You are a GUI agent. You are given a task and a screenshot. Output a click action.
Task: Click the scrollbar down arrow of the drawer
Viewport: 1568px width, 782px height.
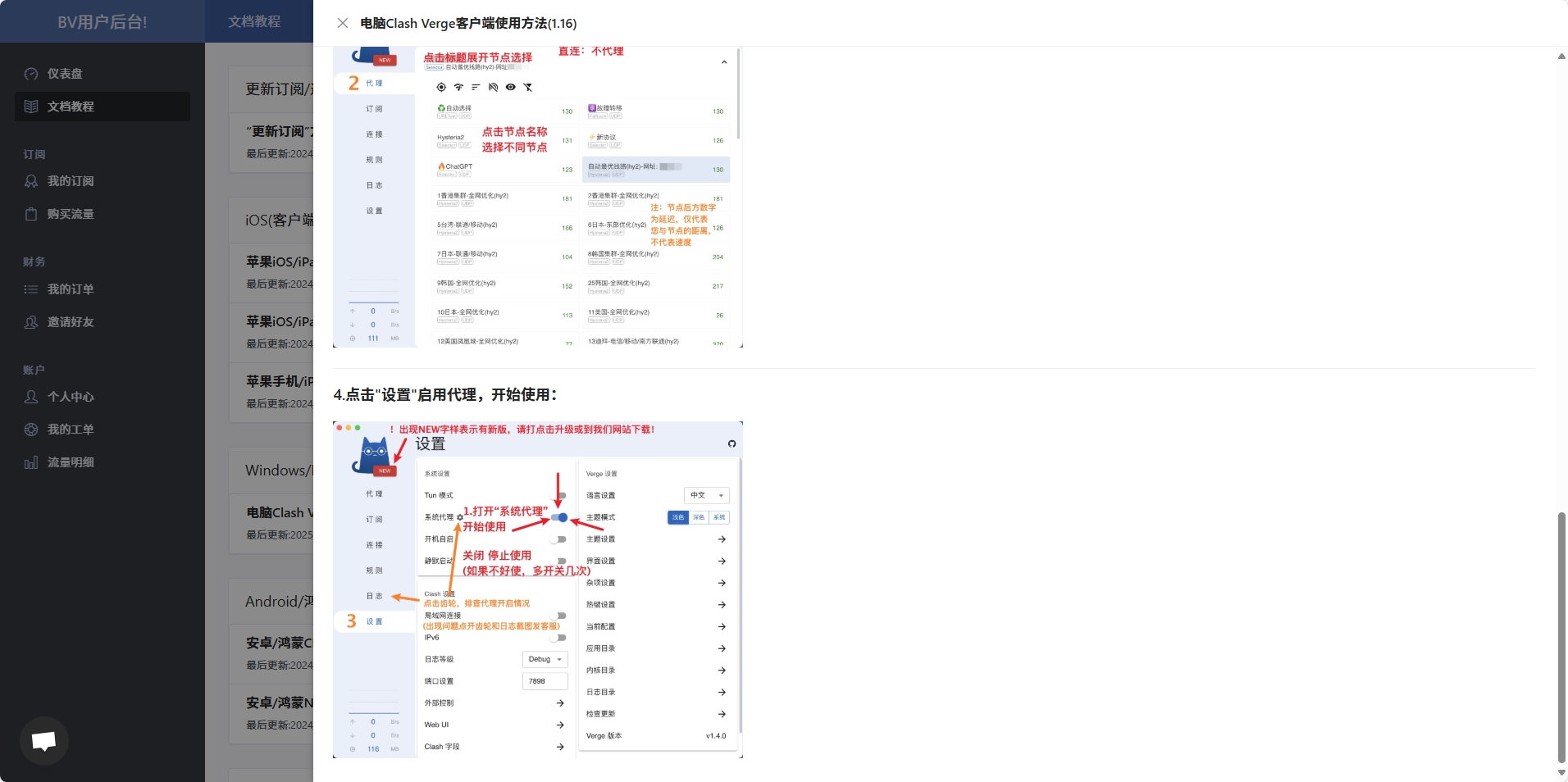[x=1561, y=772]
